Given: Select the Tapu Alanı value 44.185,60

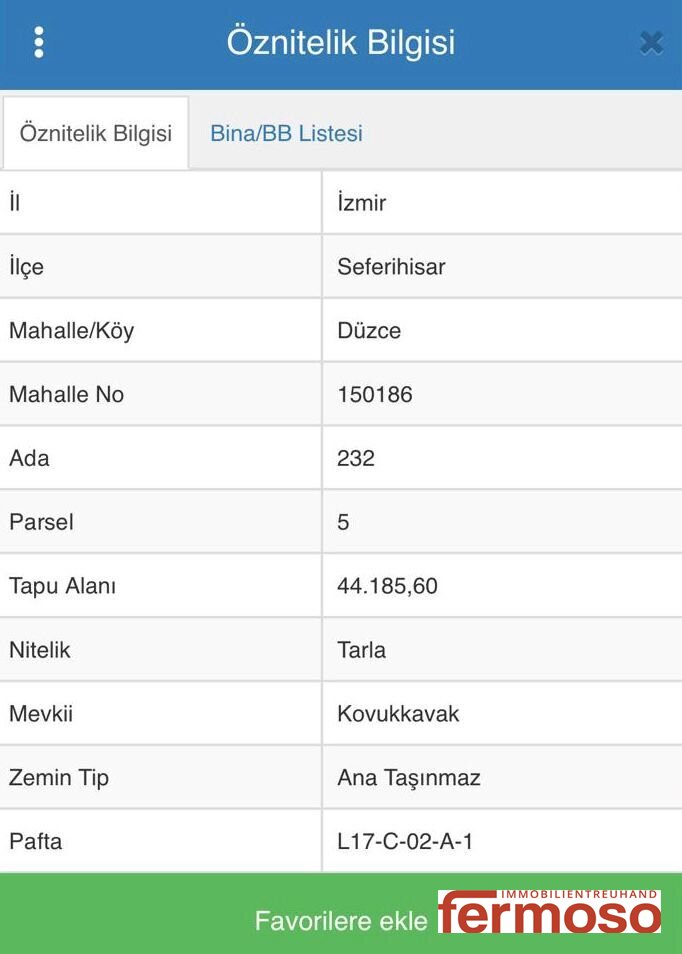Looking at the screenshot, I should [387, 587].
